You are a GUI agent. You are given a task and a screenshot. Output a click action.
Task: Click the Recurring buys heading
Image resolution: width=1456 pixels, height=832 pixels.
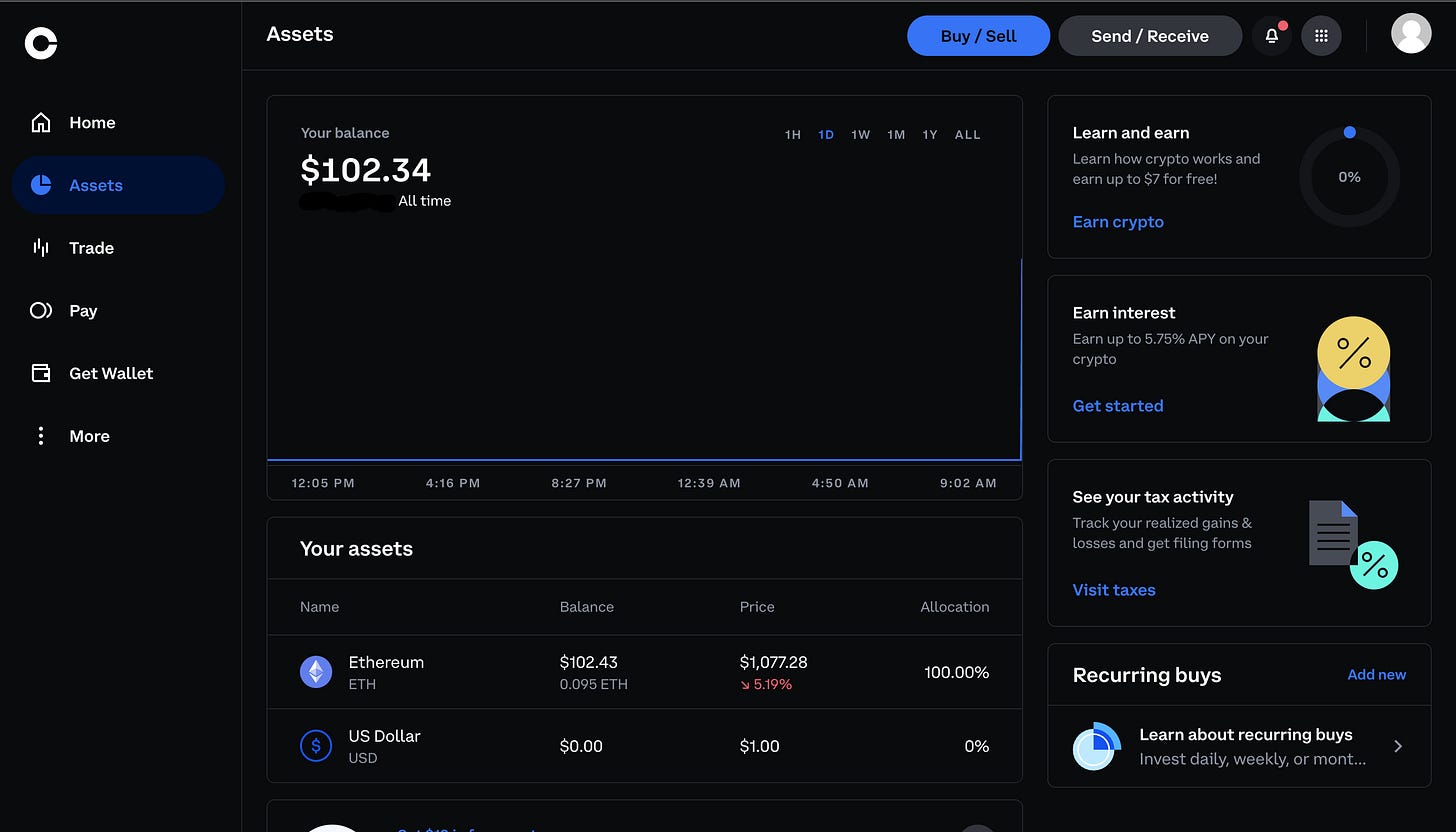1147,675
